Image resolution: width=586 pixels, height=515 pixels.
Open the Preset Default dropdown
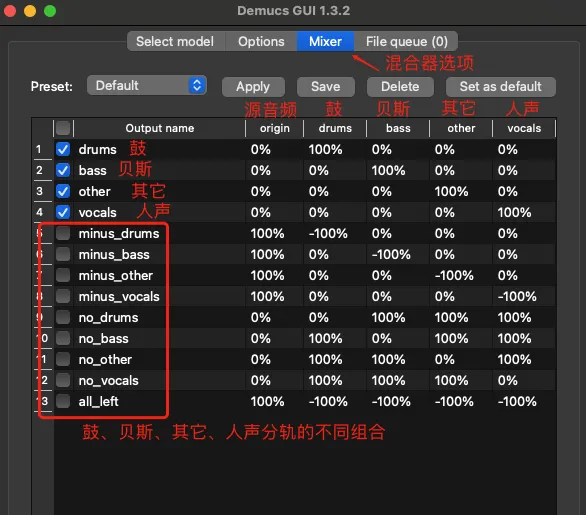tap(147, 86)
